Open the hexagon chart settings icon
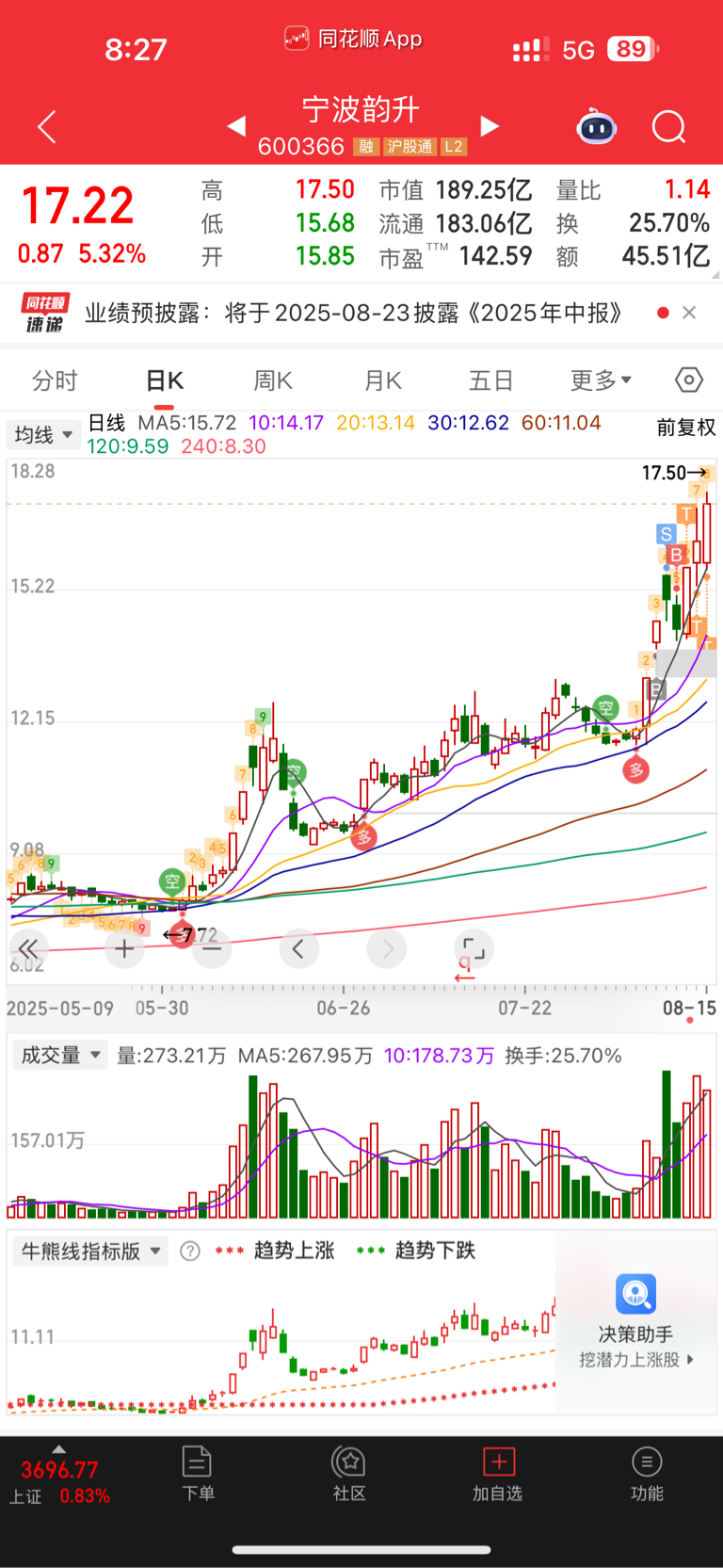The width and height of the screenshot is (723, 1568). coord(689,380)
